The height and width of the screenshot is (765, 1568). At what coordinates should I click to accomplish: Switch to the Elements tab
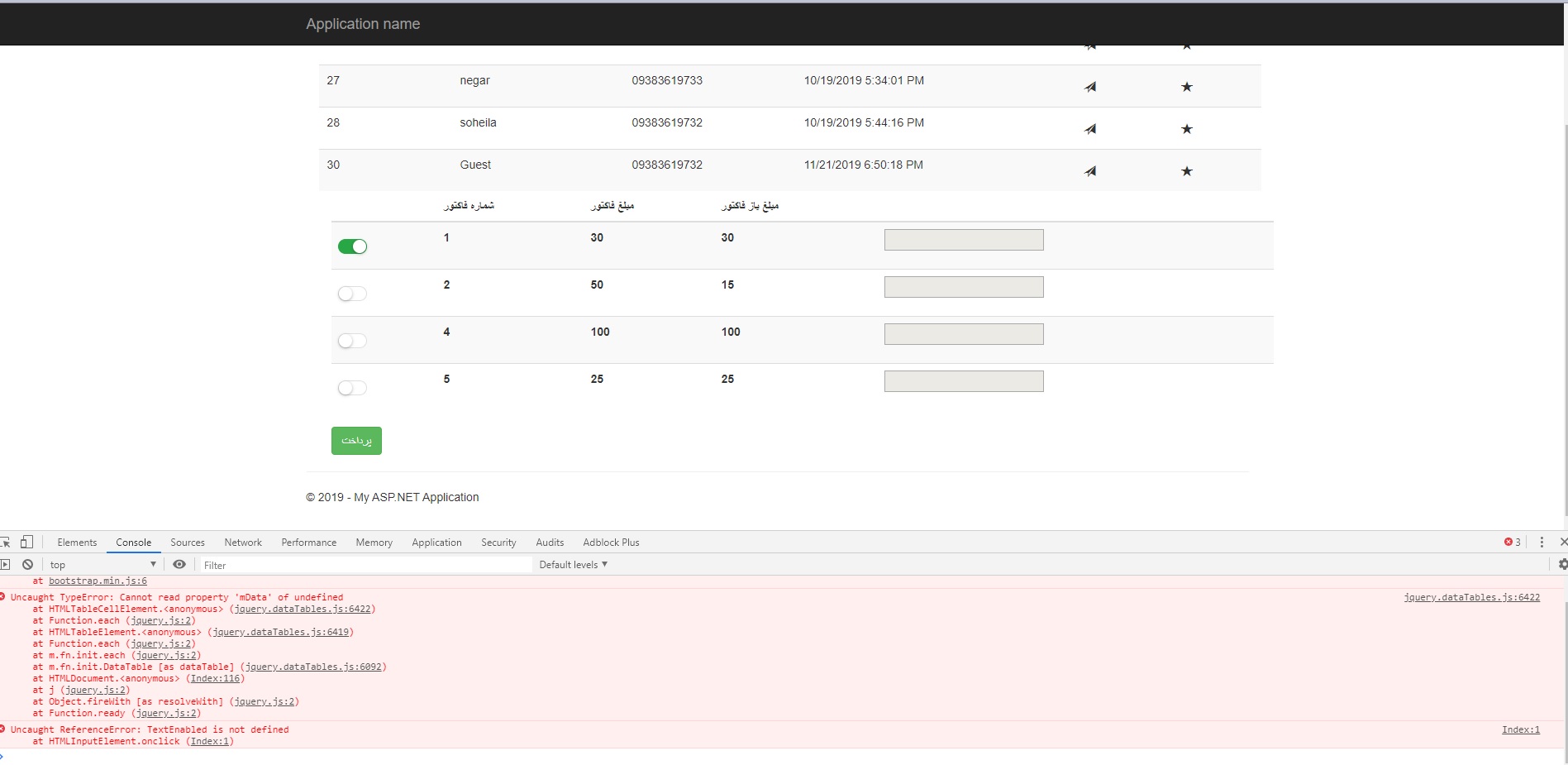coord(77,543)
